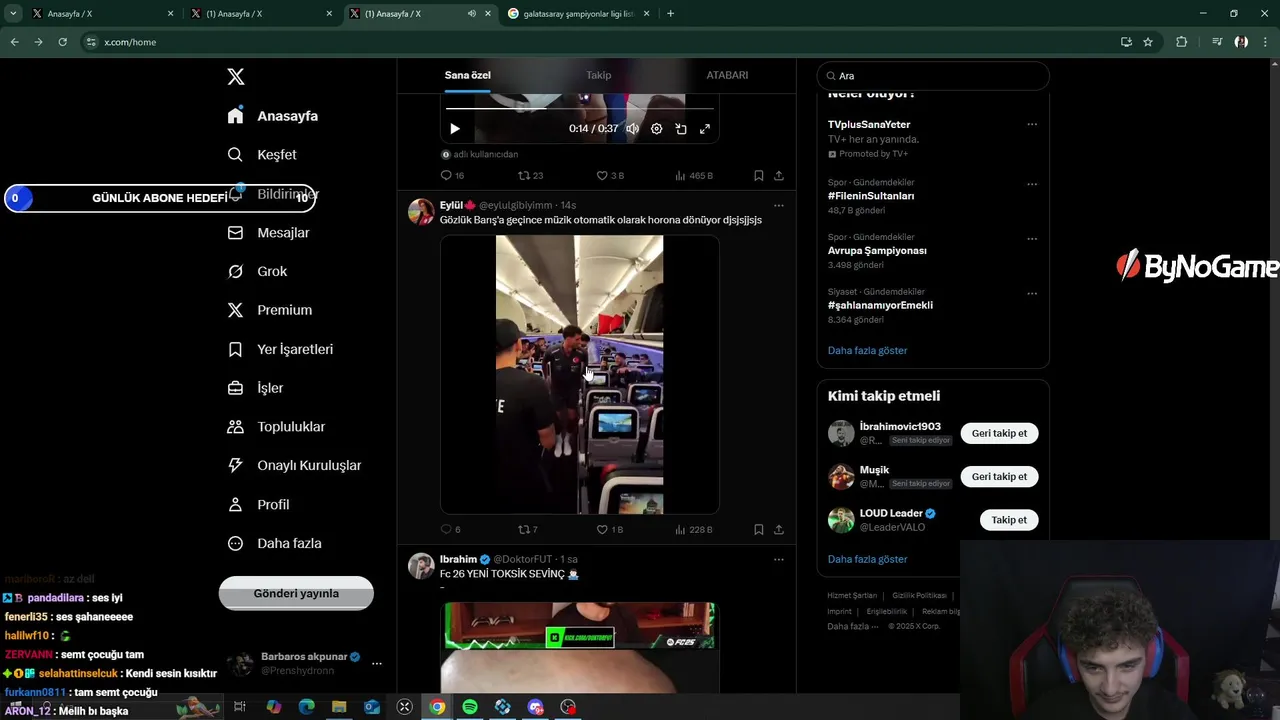Screen dimensions: 1280x720
Task: Like the top post with 3 B likes
Action: point(610,175)
